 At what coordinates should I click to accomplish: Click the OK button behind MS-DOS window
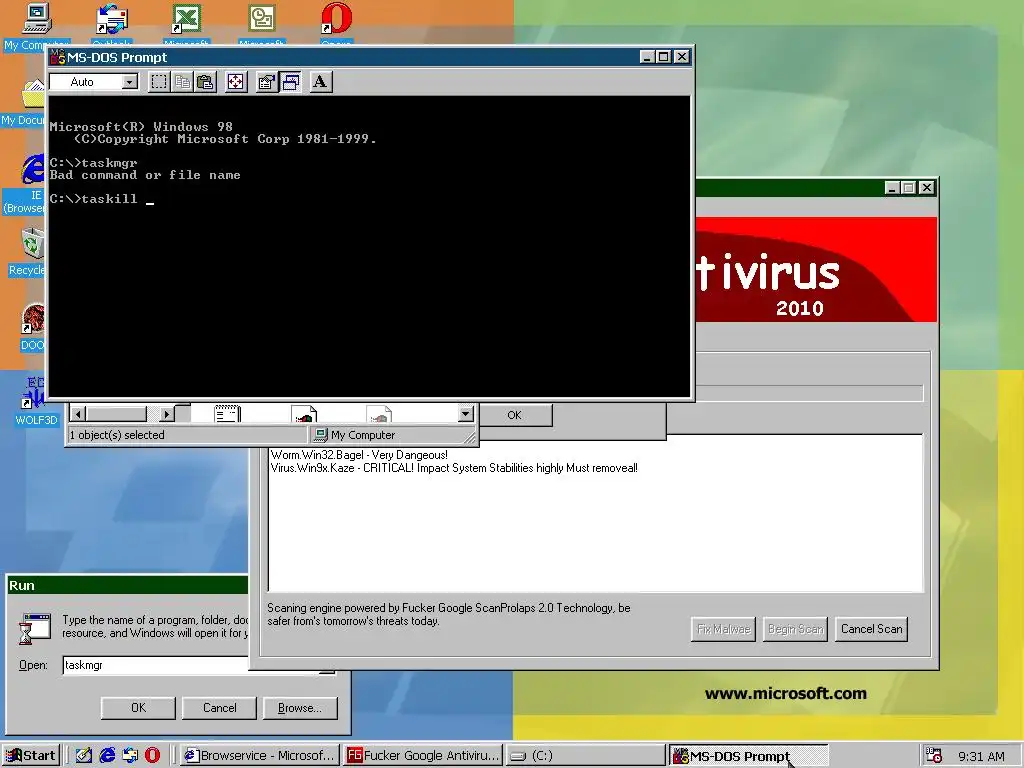(514, 415)
